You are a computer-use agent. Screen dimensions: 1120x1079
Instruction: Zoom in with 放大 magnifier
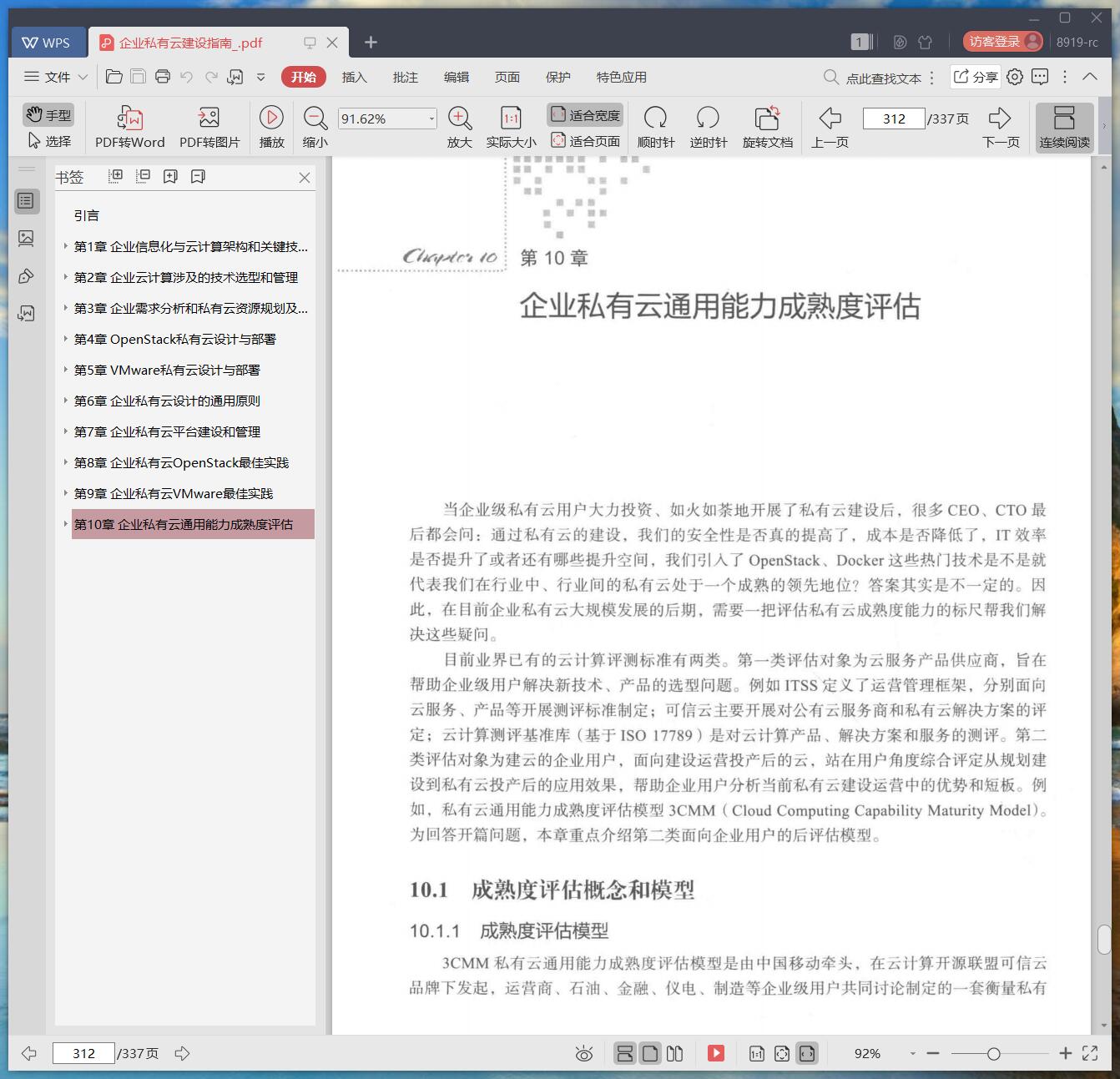pyautogui.click(x=460, y=128)
